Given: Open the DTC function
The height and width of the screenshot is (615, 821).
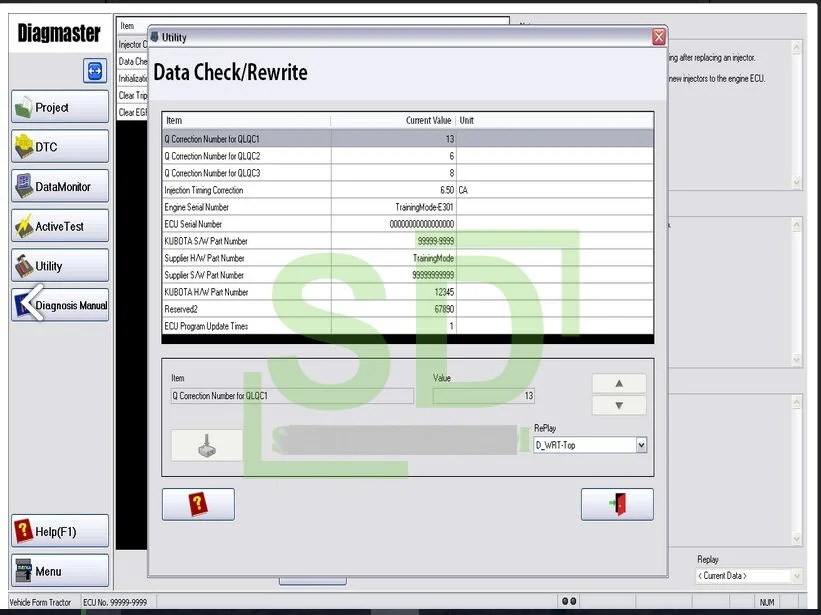Looking at the screenshot, I should pos(59,146).
